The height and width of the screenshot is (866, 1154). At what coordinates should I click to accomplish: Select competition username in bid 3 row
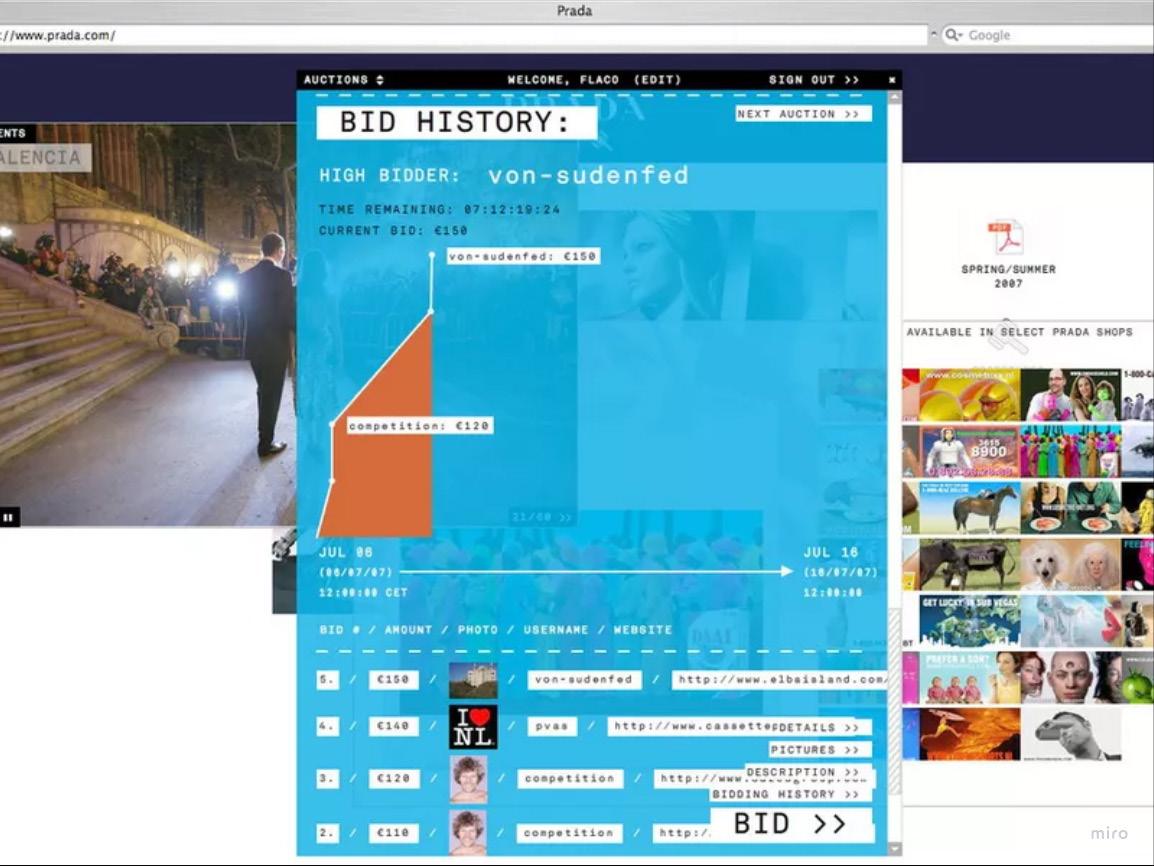(570, 778)
